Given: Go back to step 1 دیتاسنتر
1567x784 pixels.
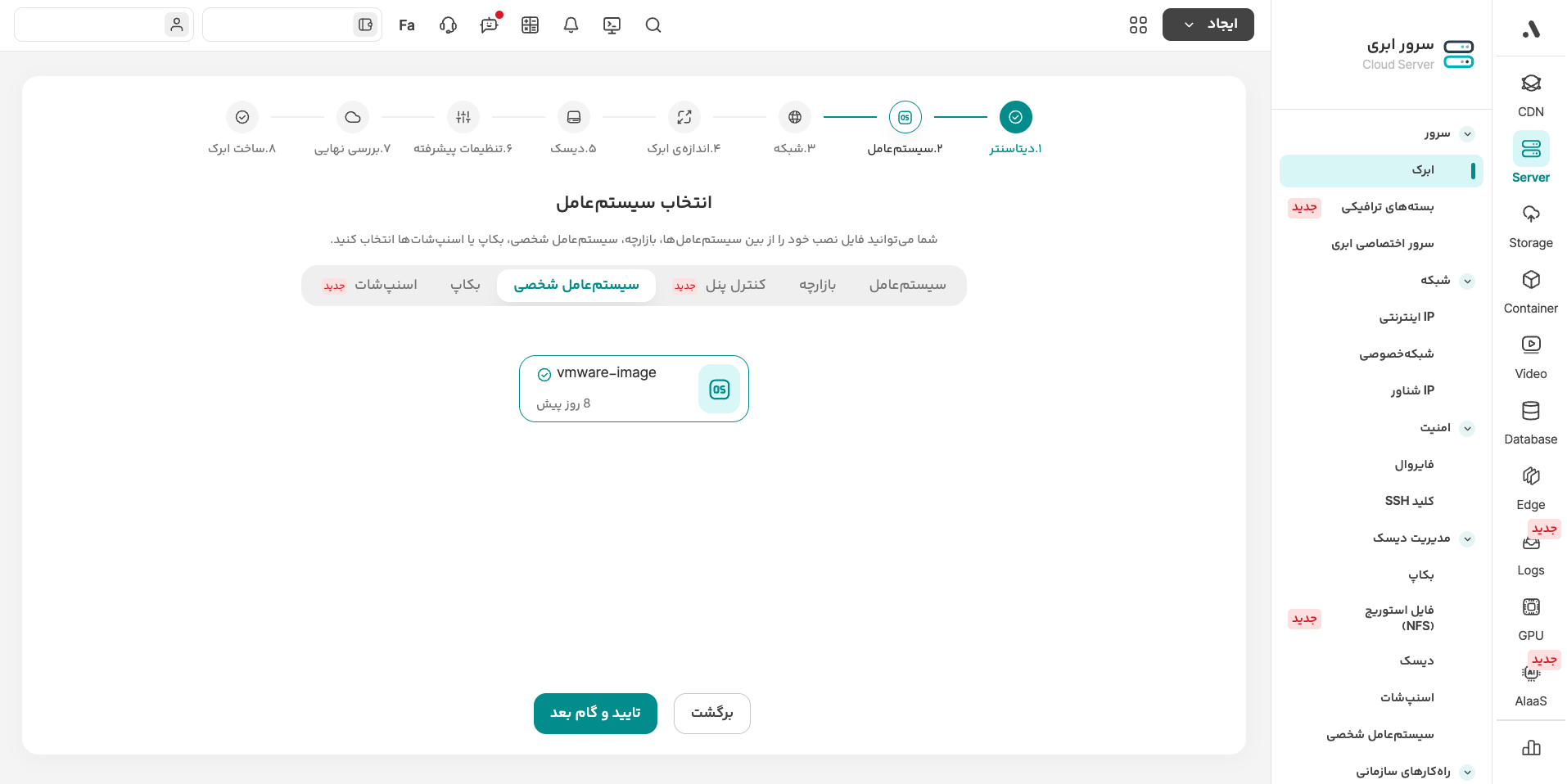Looking at the screenshot, I should click(1015, 118).
